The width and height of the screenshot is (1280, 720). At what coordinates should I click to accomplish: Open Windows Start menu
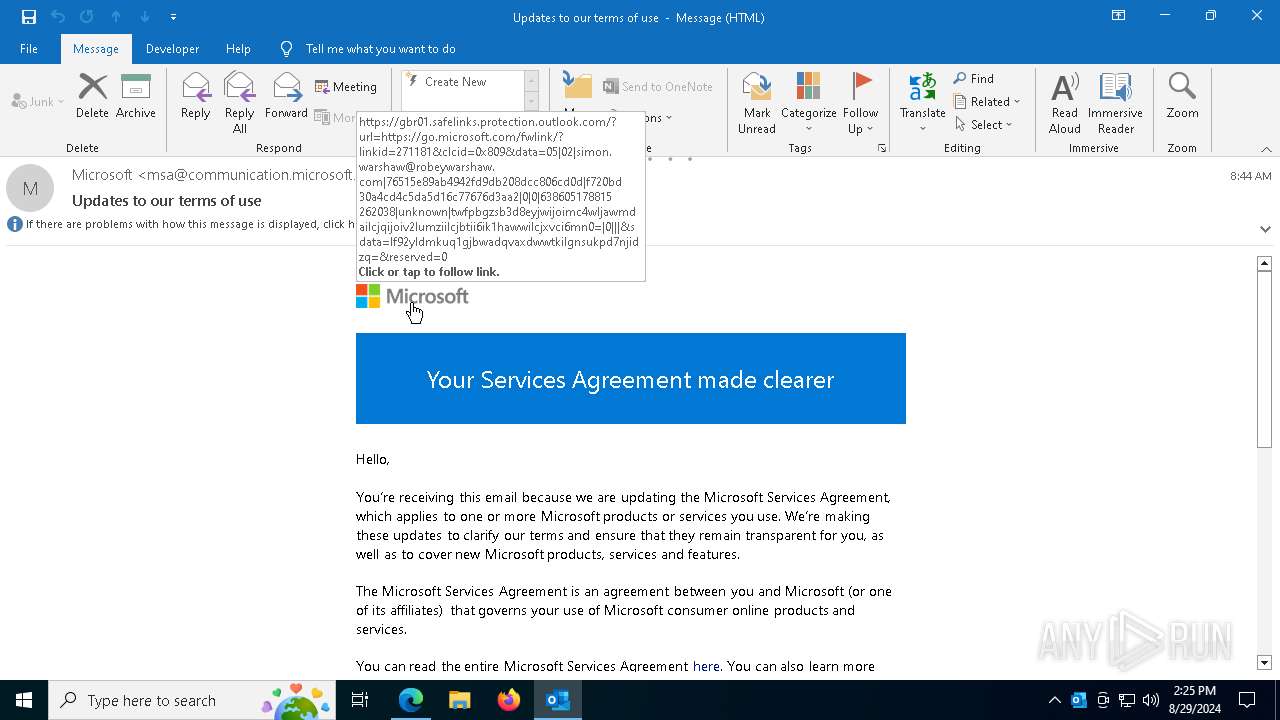24,700
